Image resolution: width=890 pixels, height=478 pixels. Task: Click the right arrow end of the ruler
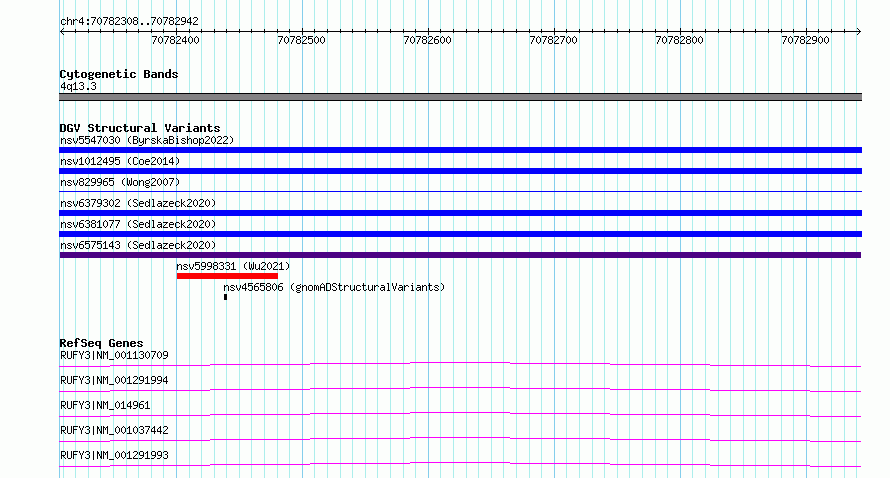[x=859, y=32]
